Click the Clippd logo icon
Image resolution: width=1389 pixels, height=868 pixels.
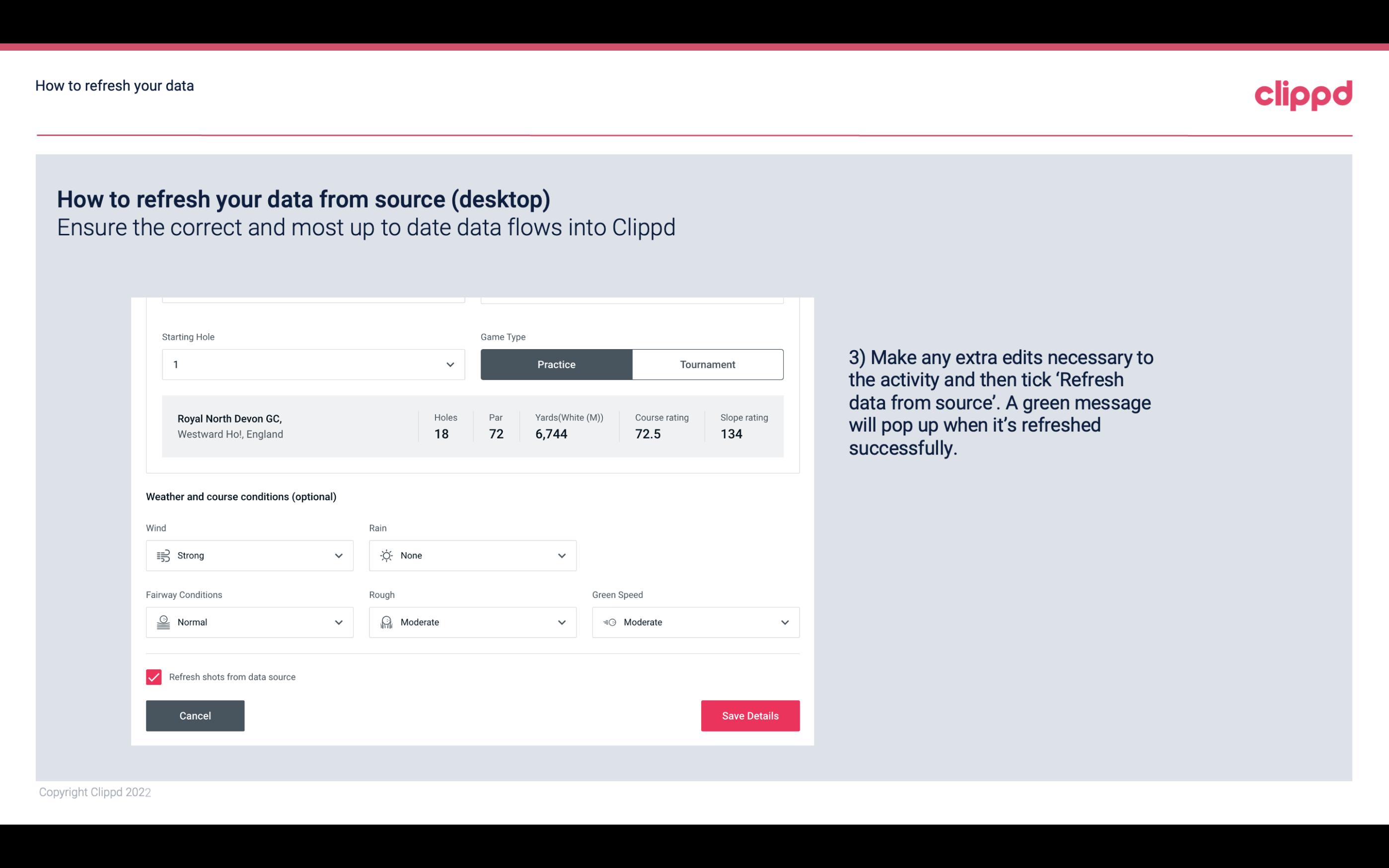point(1303,94)
